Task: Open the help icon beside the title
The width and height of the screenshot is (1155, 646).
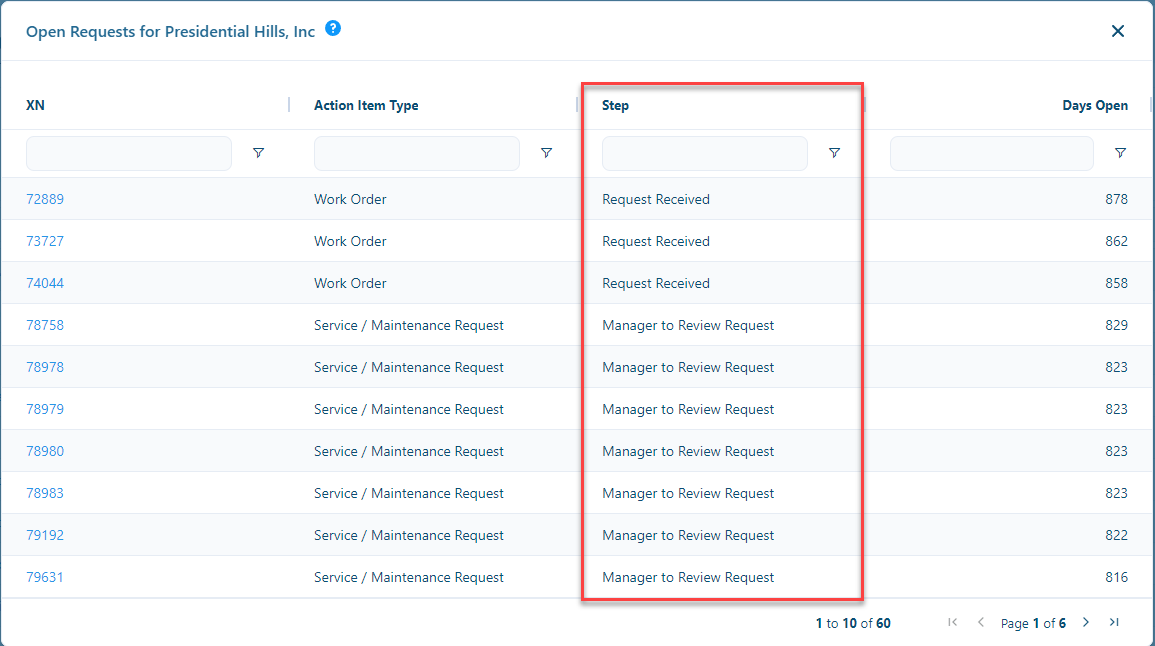Action: [333, 29]
